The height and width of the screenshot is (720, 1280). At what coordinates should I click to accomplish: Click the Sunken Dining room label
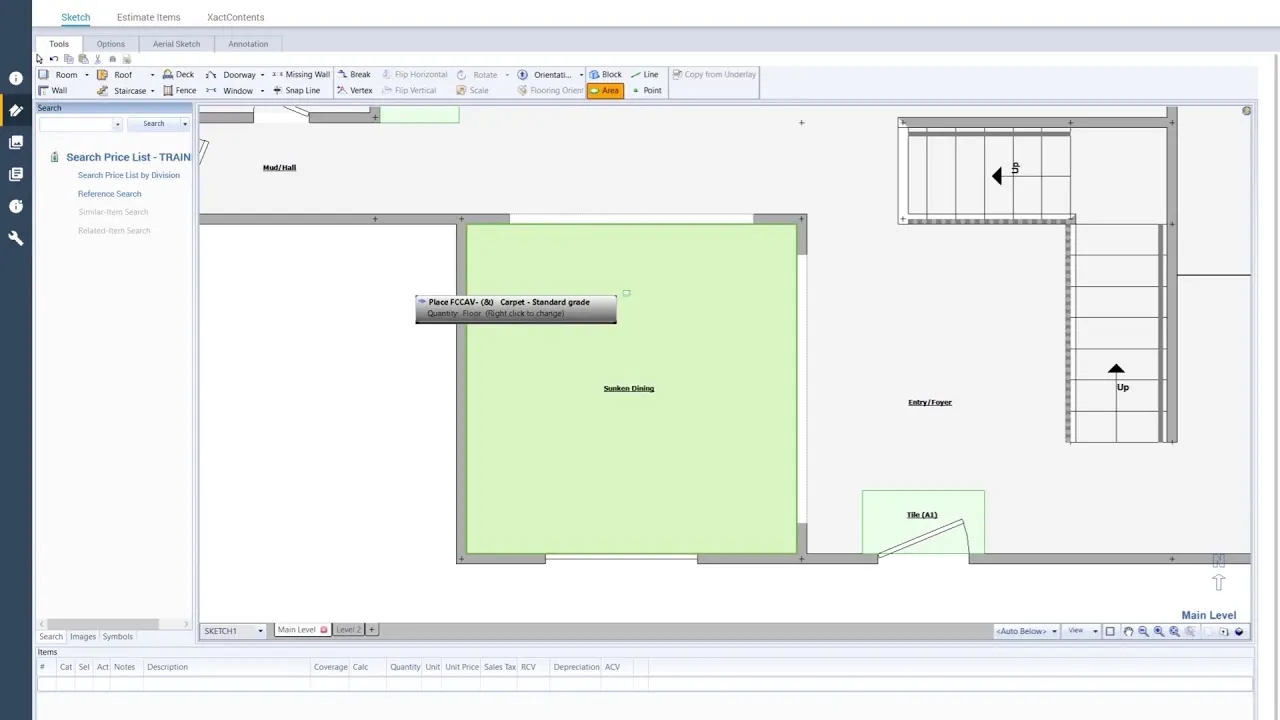[x=629, y=389]
